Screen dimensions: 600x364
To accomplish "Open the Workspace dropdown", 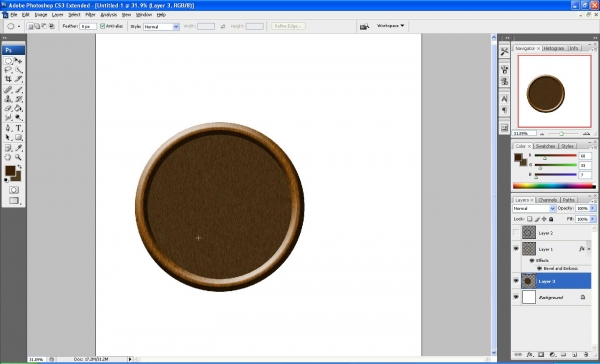I will tap(390, 26).
